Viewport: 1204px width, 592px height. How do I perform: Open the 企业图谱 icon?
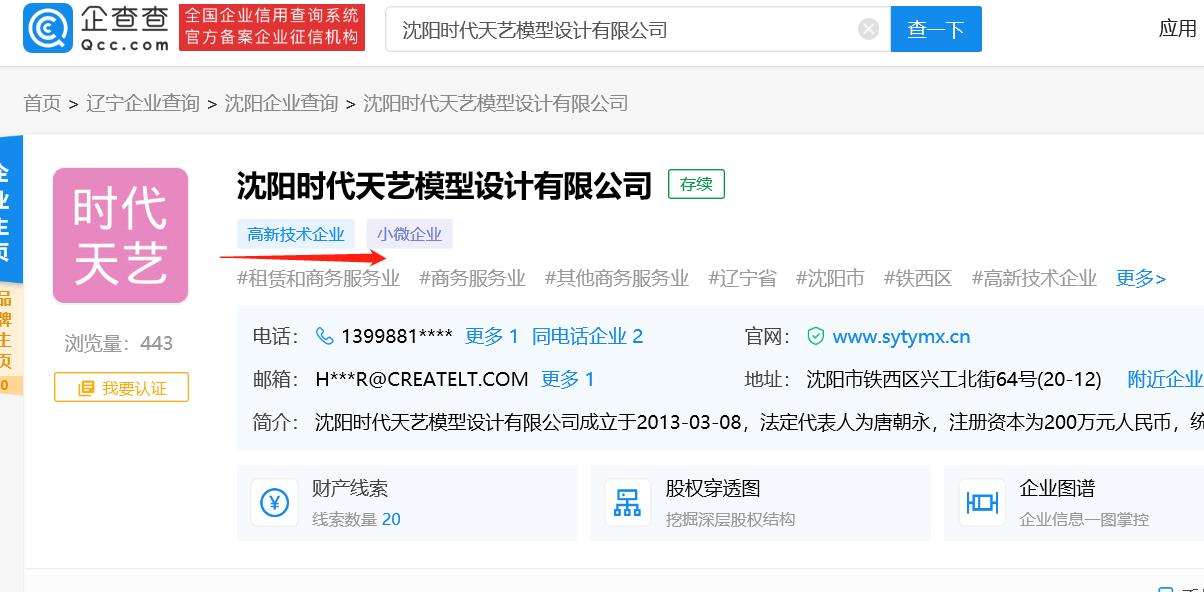[982, 503]
